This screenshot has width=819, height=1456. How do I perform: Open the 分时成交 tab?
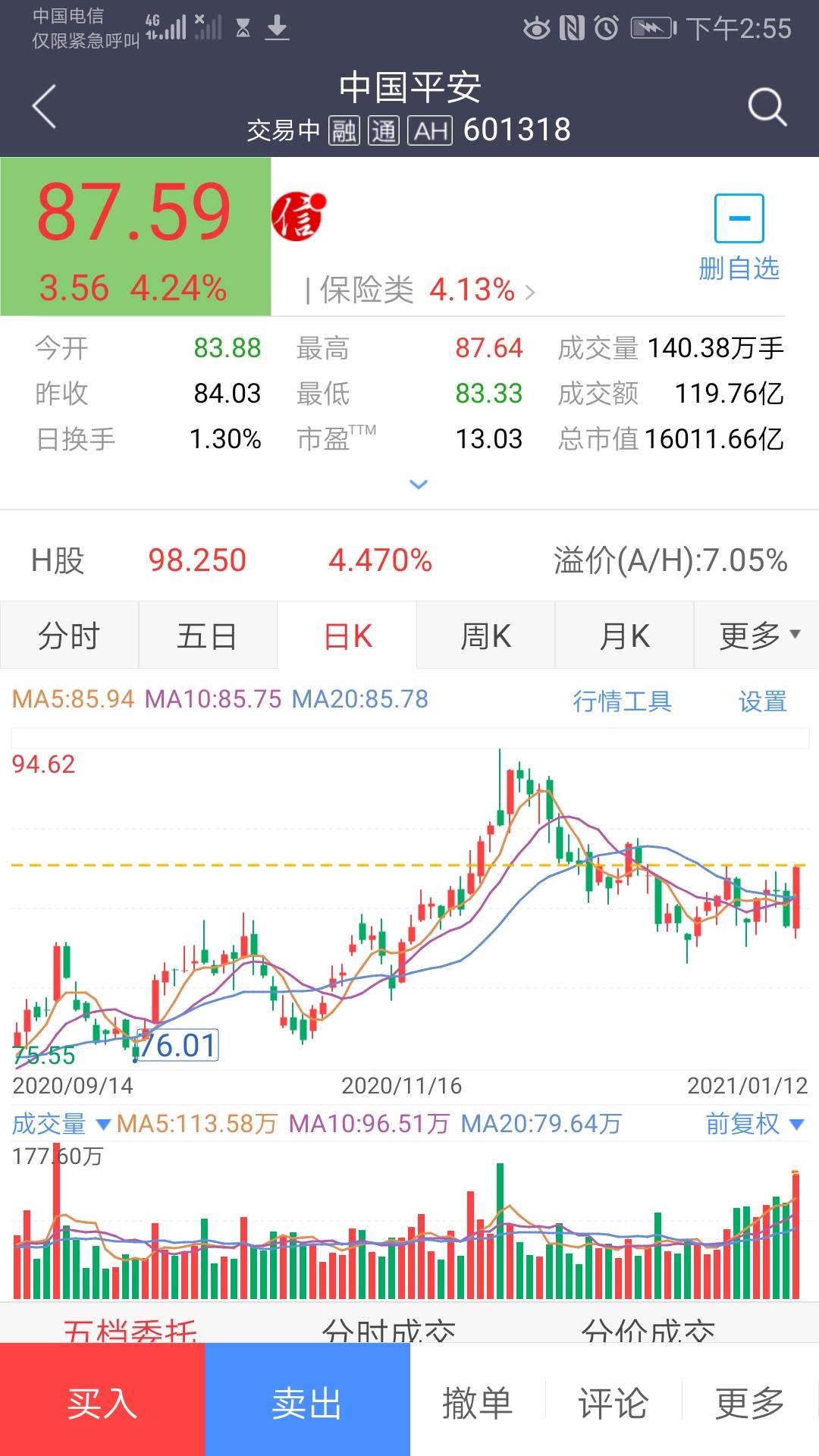click(388, 1329)
